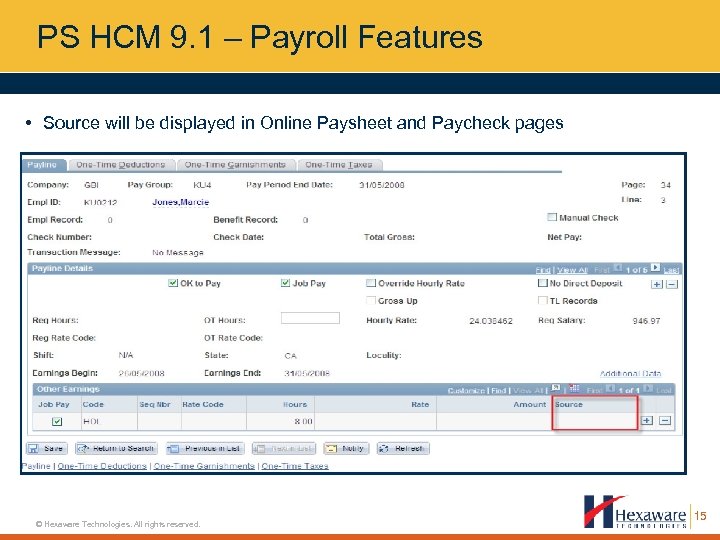The height and width of the screenshot is (540, 720).
Task: Enable the Manual Check checkbox
Action: [552, 217]
